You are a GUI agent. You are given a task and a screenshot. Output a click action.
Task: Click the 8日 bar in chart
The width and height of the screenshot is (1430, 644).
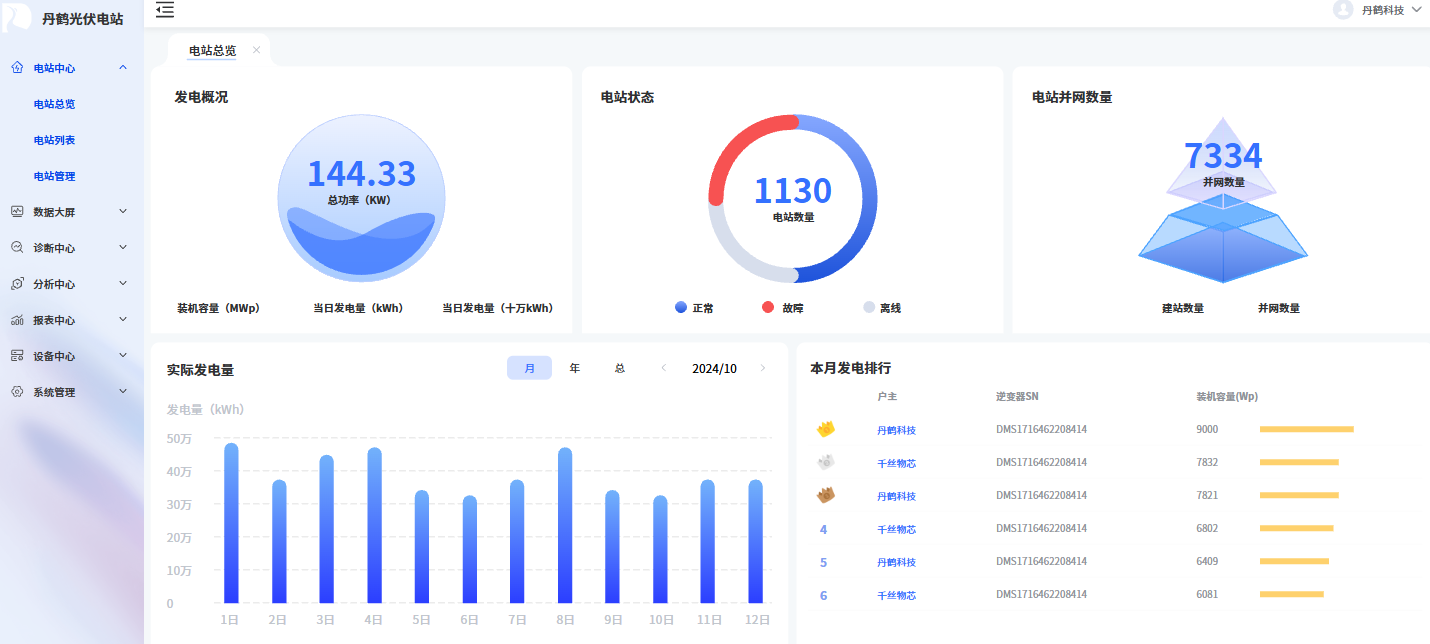pyautogui.click(x=565, y=525)
